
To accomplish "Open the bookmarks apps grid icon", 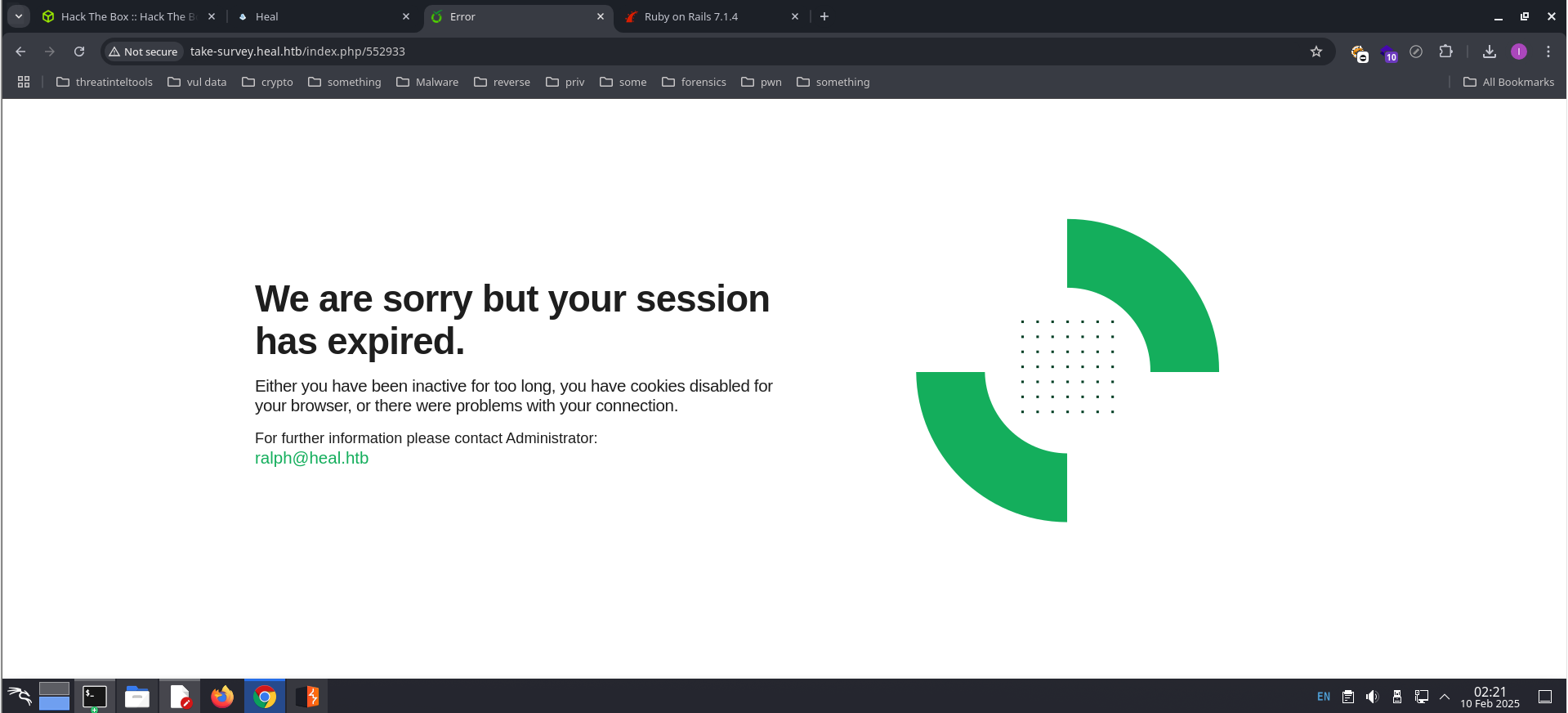I will pos(24,82).
